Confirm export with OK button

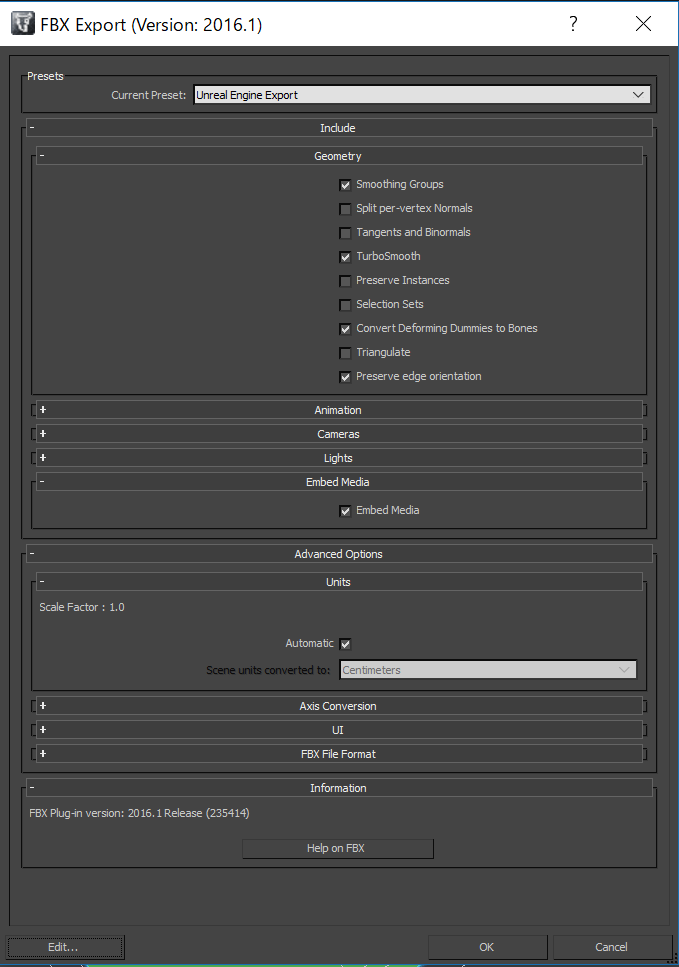point(487,947)
